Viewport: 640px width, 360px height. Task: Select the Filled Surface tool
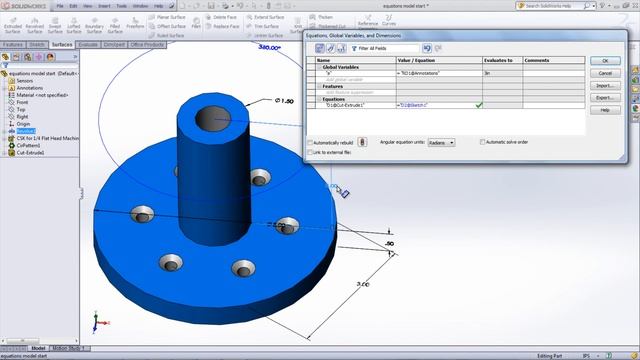(115, 25)
